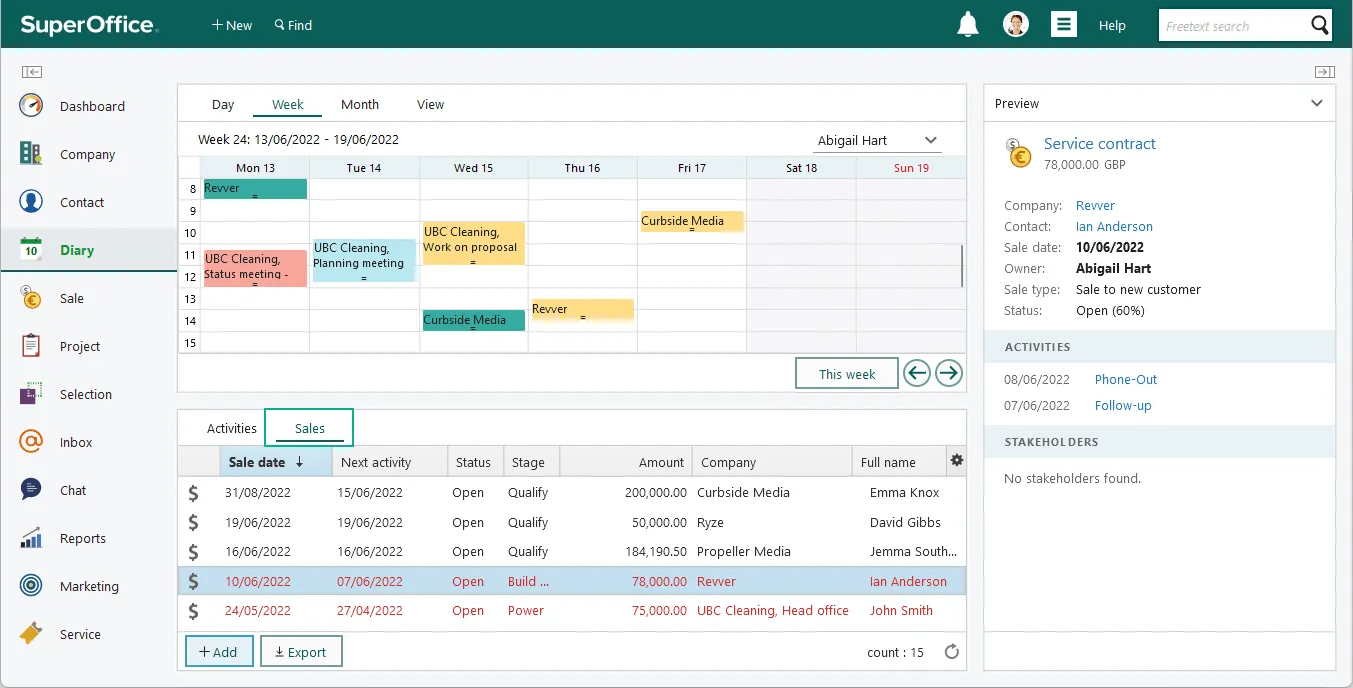Viewport: 1353px width, 688px height.
Task: Click the table column settings gear
Action: tap(956, 460)
